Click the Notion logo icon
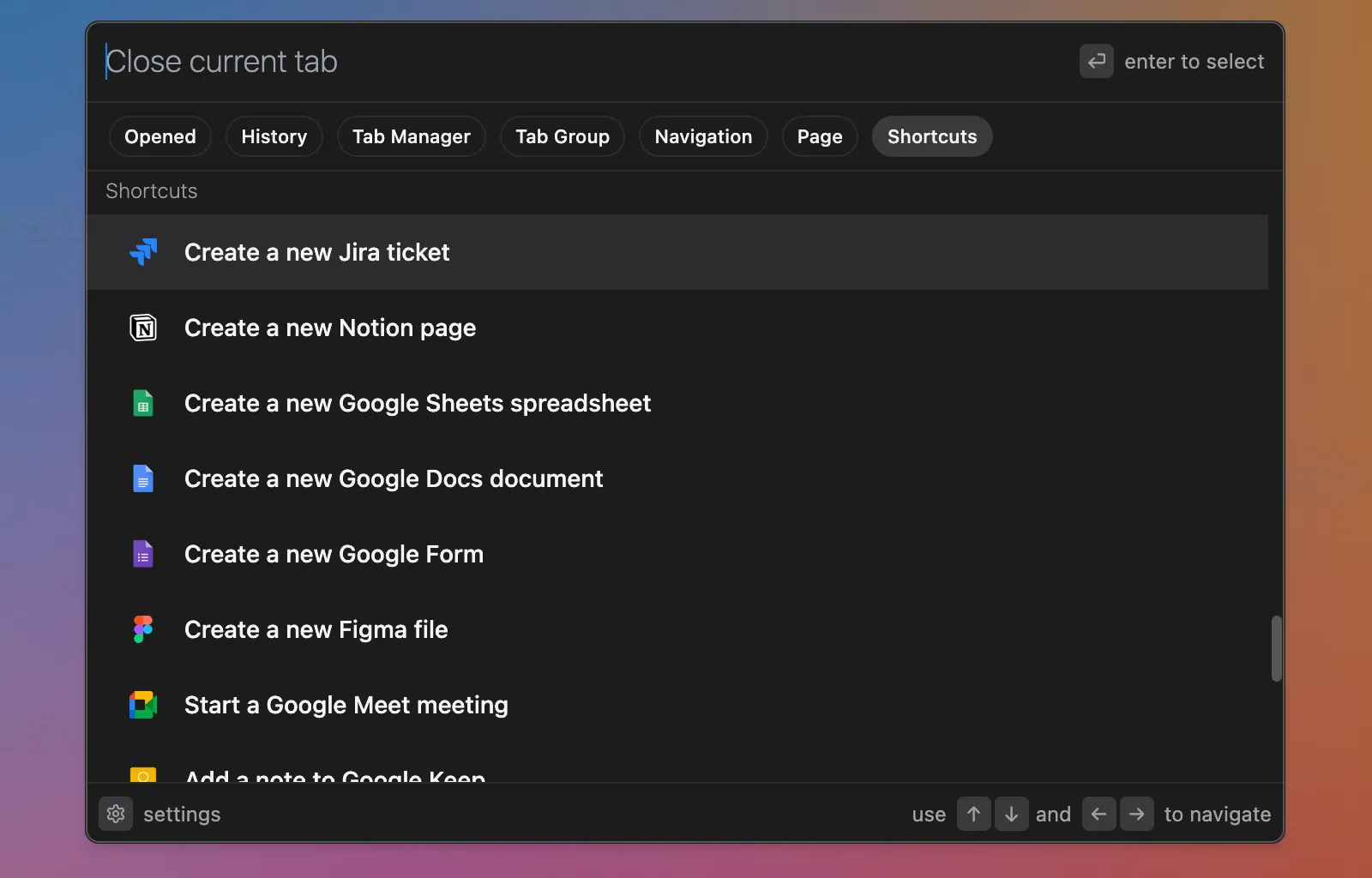This screenshot has height=878, width=1372. 143,328
